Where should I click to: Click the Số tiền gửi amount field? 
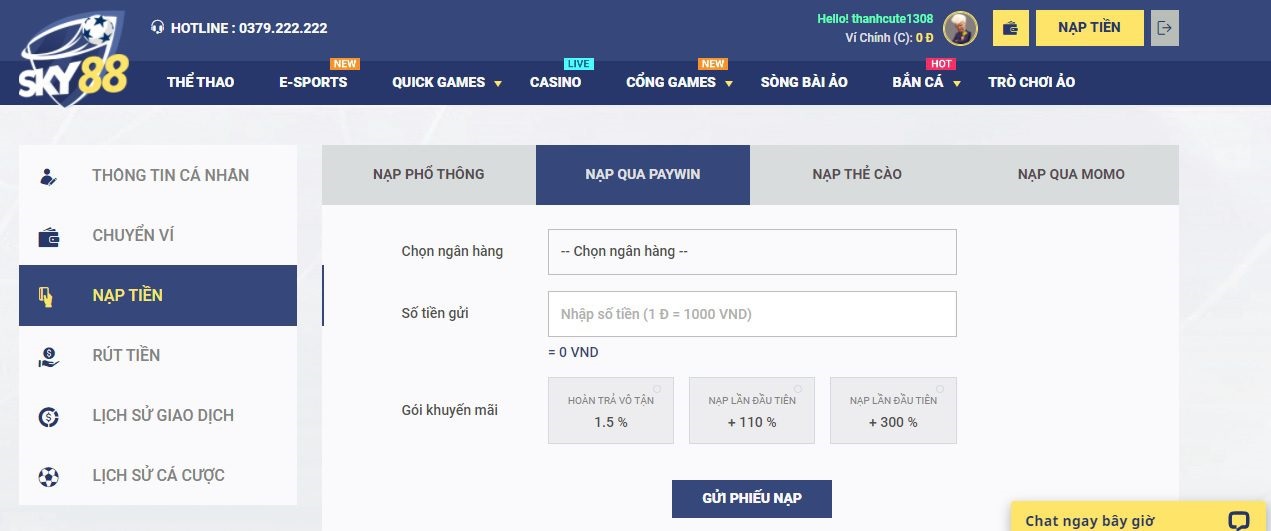coord(752,314)
